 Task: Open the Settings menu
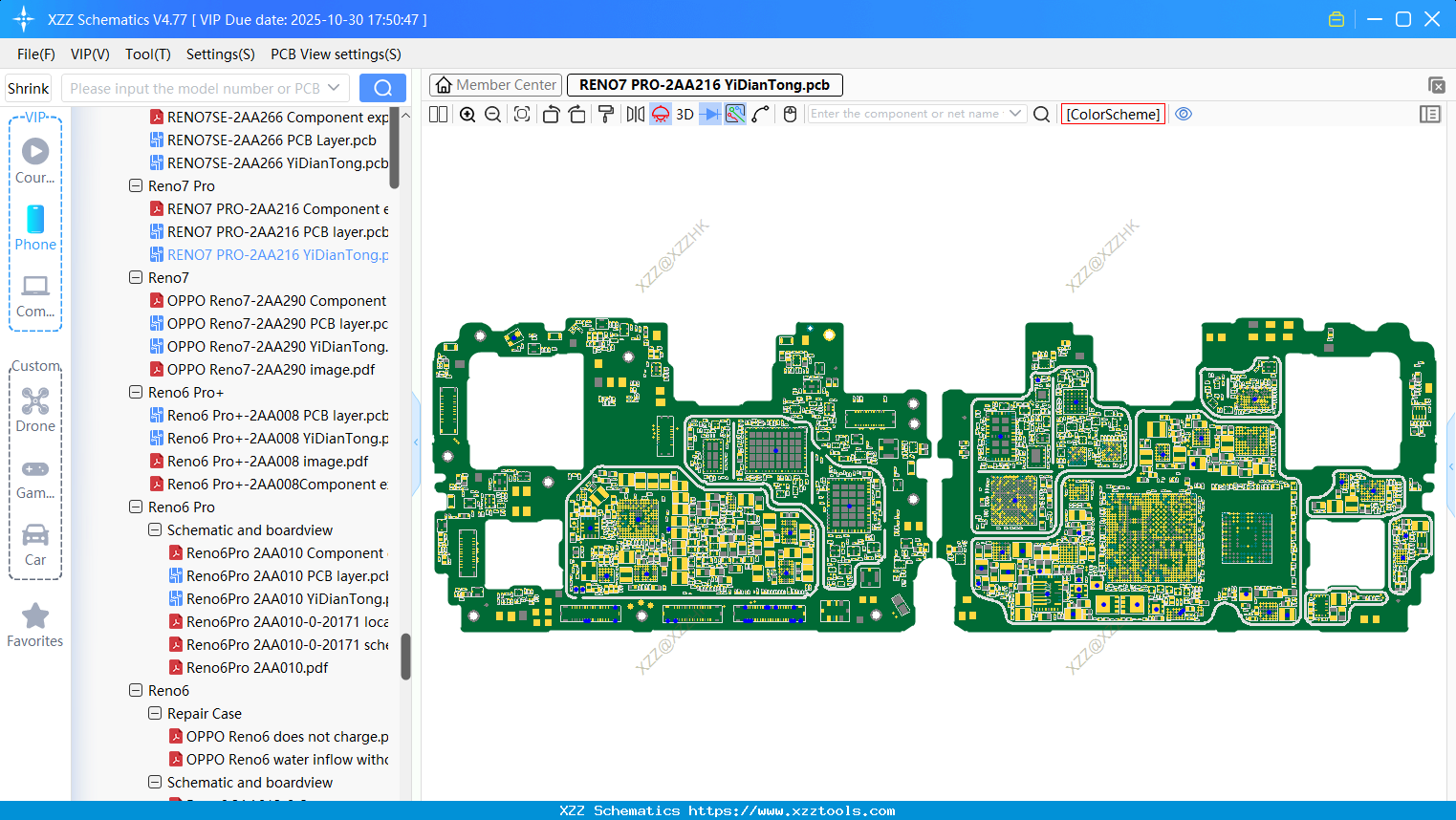point(221,54)
